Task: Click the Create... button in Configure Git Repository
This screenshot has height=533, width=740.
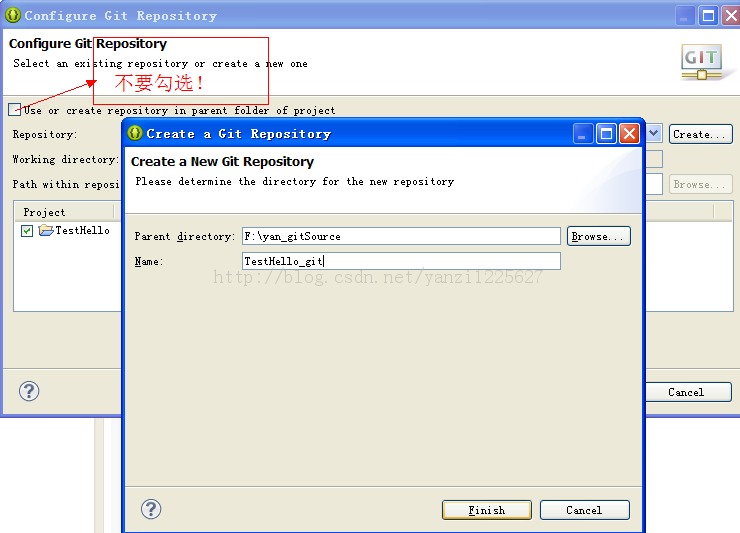Action: click(700, 134)
